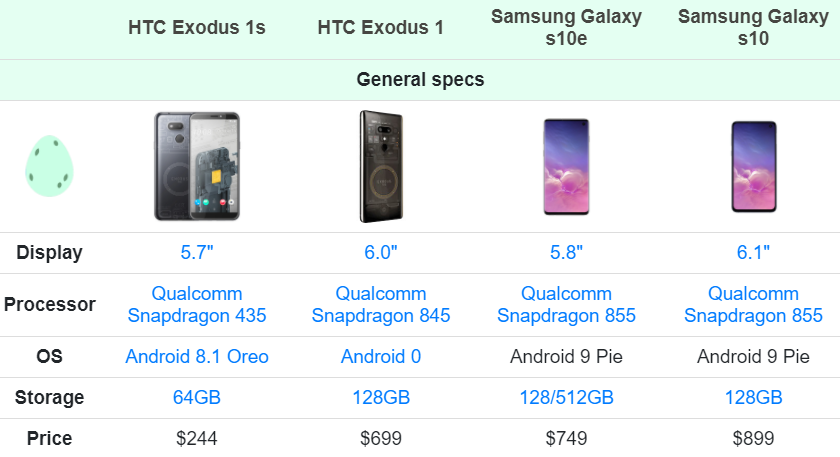Open the Android 8.1 Oreo link
Image resolution: width=840 pixels, height=457 pixels.
tap(197, 356)
